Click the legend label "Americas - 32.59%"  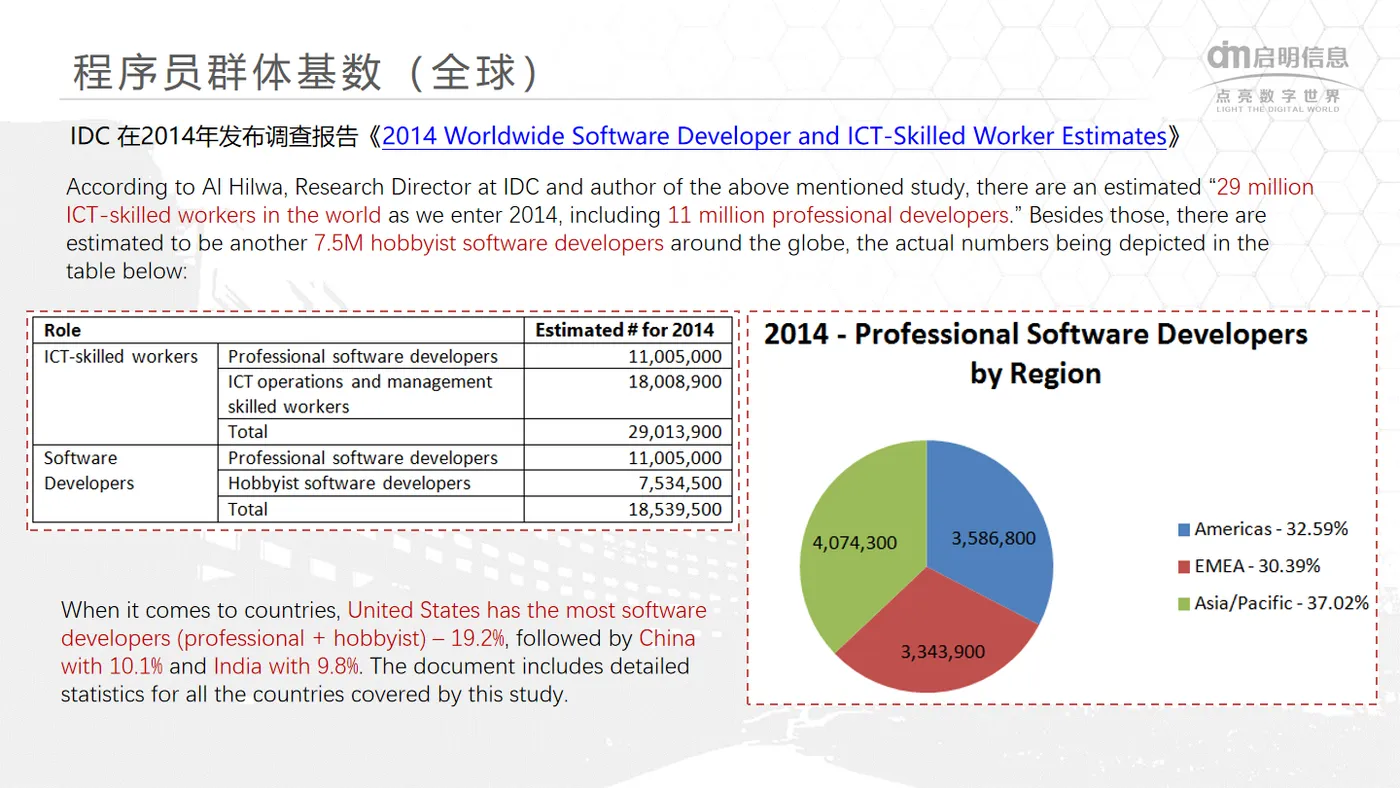1271,529
